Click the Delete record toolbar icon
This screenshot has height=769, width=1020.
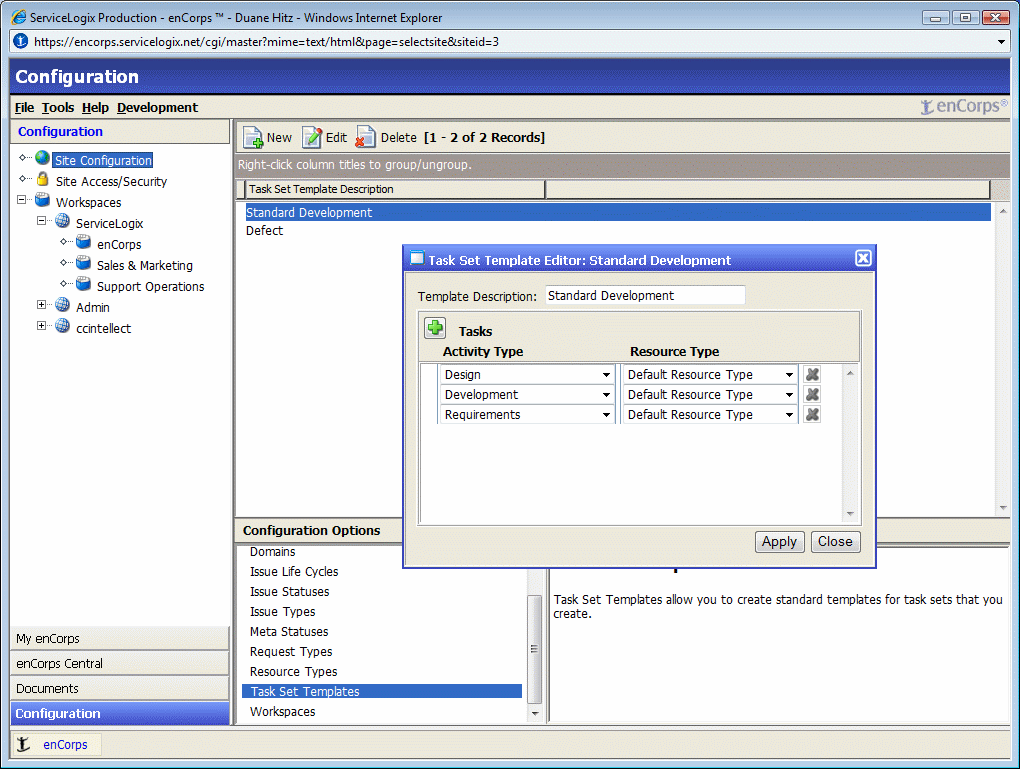[x=366, y=137]
